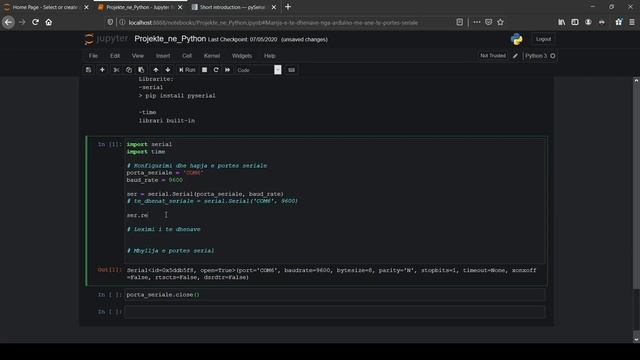This screenshot has height=360, width=640.
Task: Select the last empty code cell
Action: (x=334, y=312)
